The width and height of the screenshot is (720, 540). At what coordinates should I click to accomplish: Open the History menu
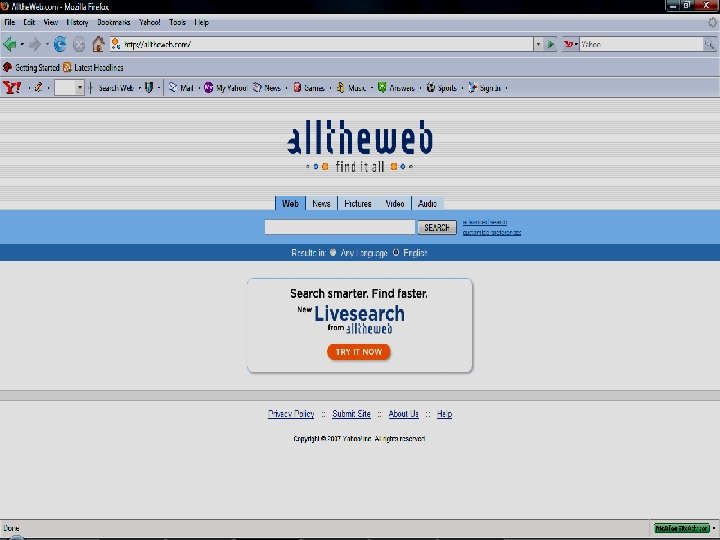coord(77,22)
